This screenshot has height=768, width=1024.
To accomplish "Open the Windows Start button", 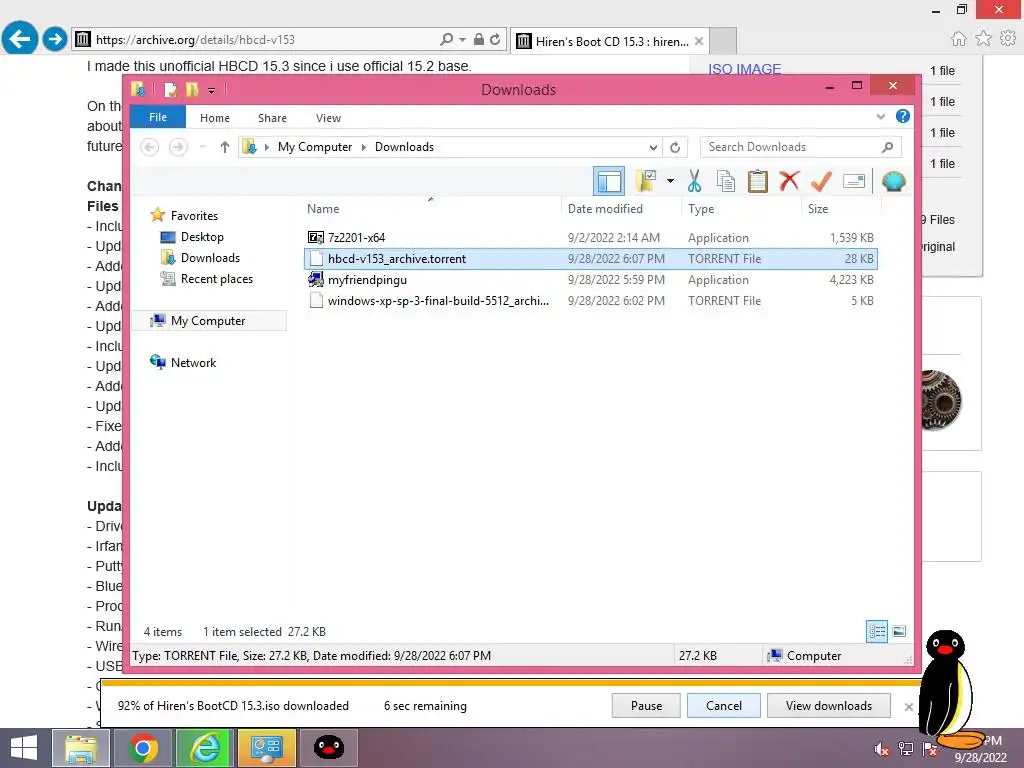I will point(24,748).
